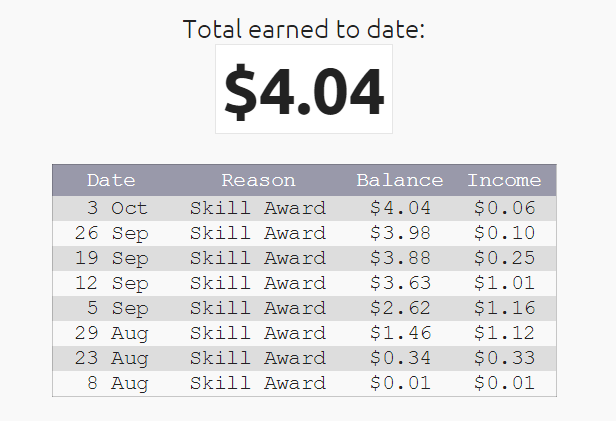Click the 12 Sep date cell

pyautogui.click(x=111, y=283)
